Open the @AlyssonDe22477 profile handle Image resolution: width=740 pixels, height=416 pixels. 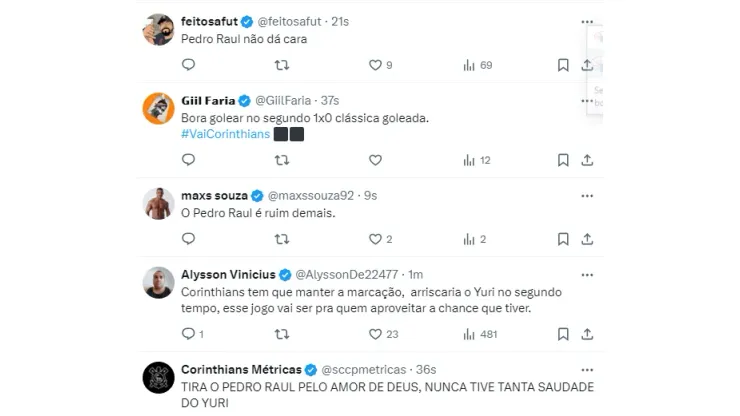point(346,275)
